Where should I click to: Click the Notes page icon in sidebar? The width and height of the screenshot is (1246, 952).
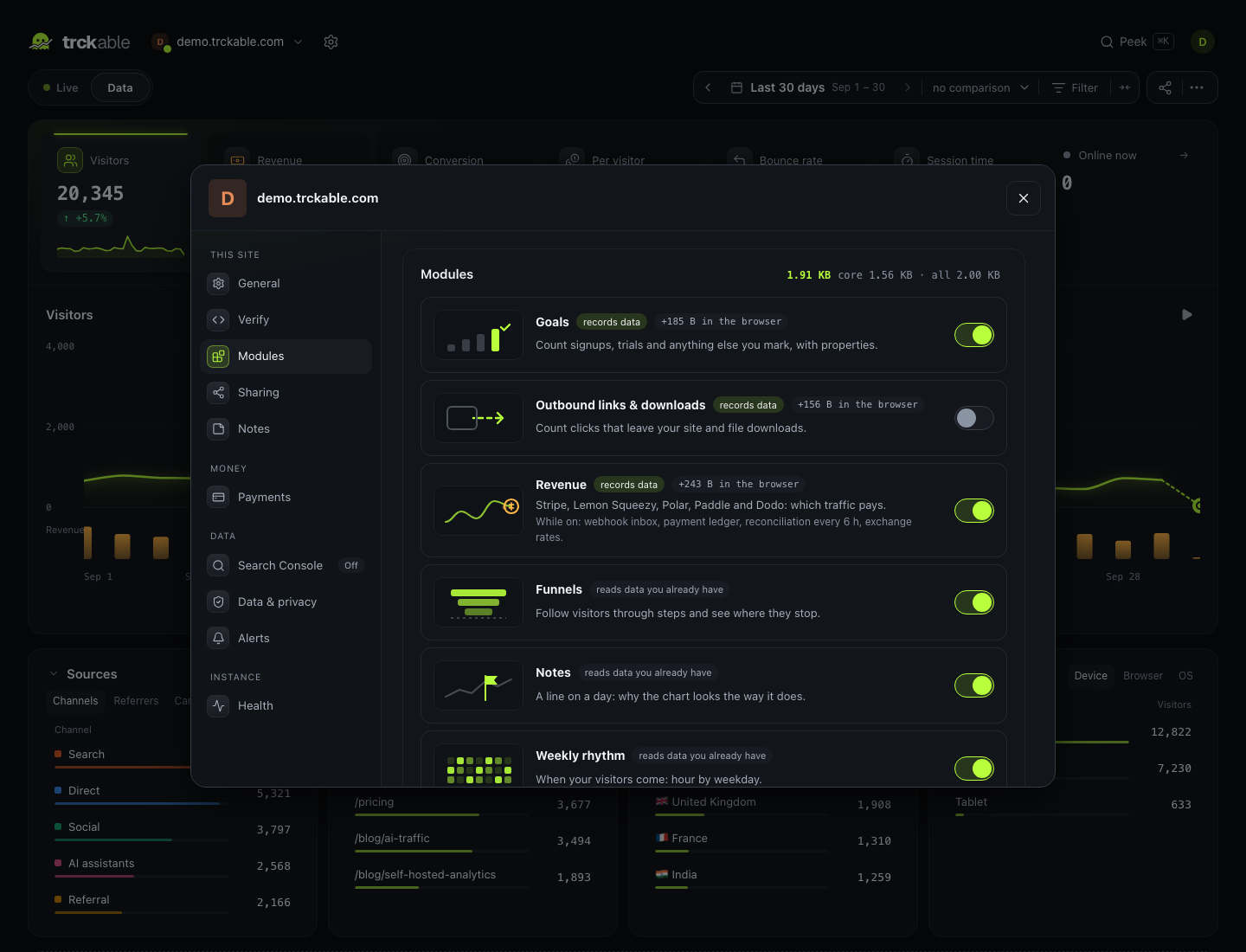click(218, 428)
